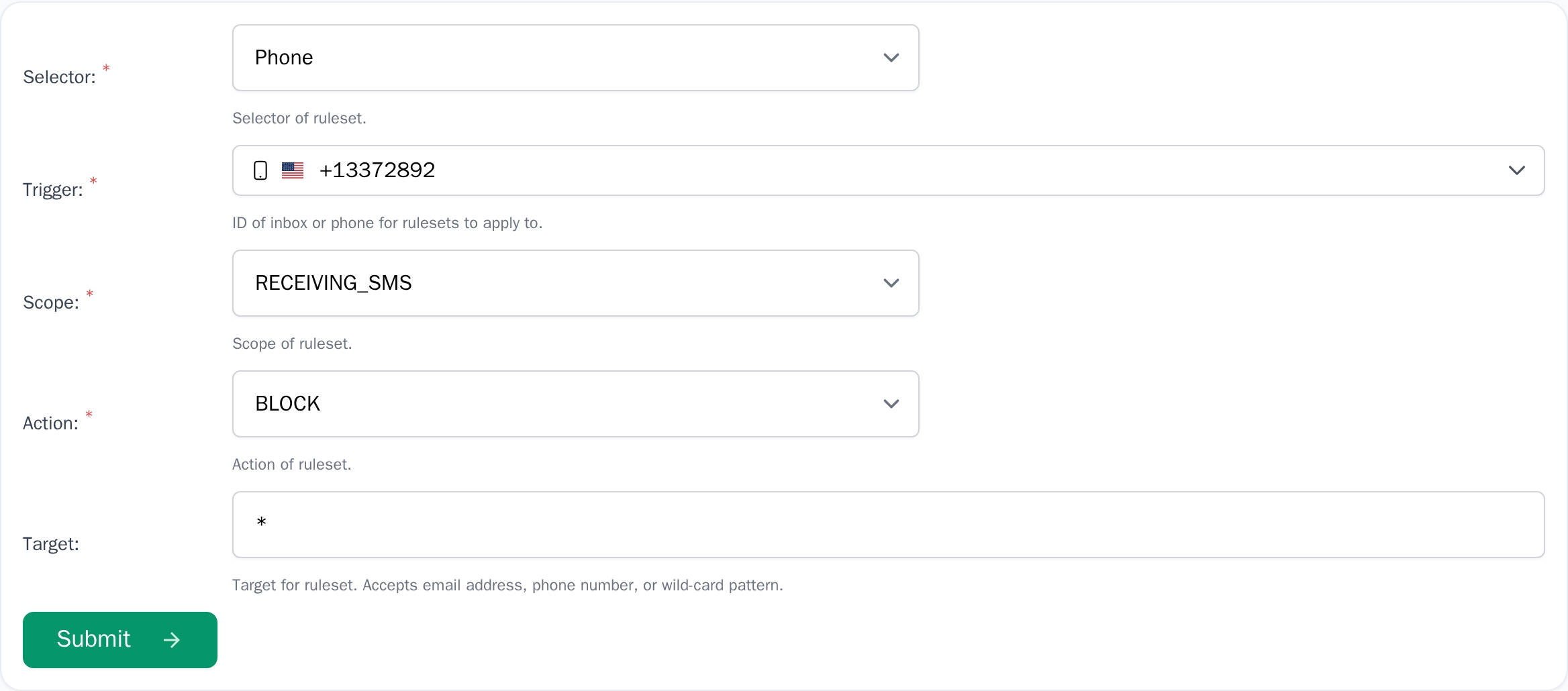
Task: Click the 'ID of inbox or phone' hint
Action: coord(387,223)
